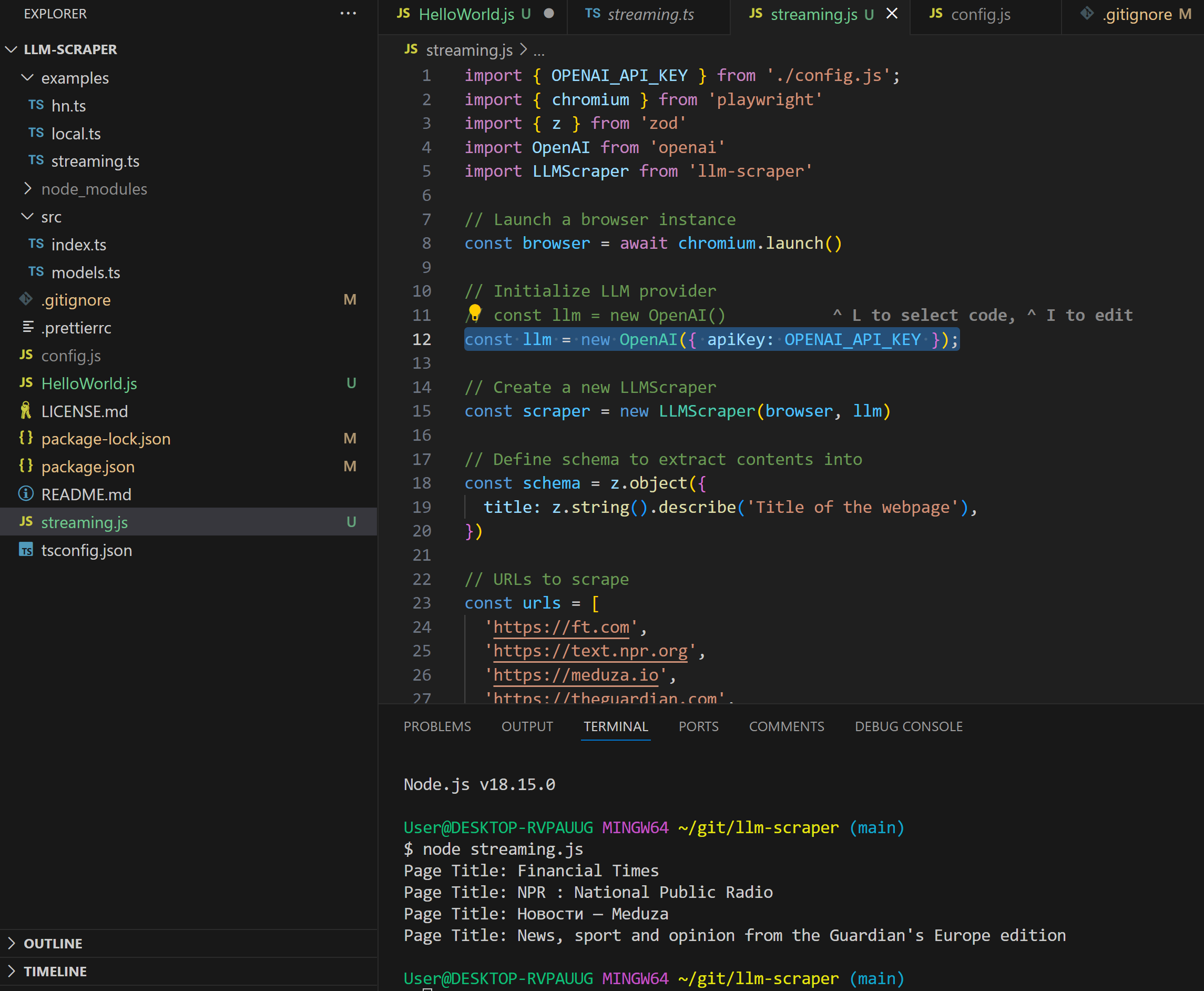Viewport: 1204px width, 991px height.
Task: Collapse the examples folder
Action: 27,78
